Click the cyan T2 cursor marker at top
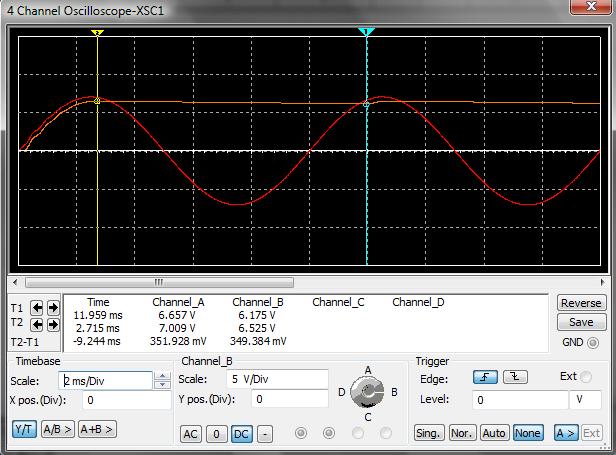 coord(366,33)
